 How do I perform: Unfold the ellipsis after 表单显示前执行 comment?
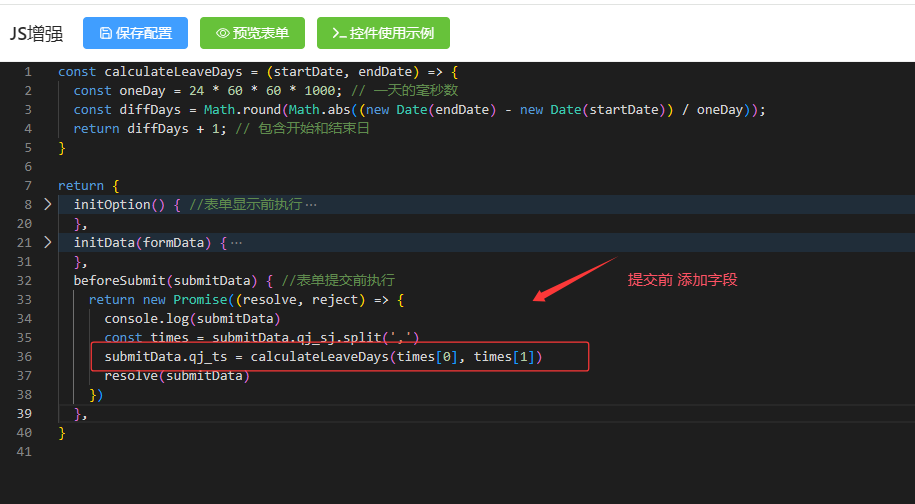311,205
